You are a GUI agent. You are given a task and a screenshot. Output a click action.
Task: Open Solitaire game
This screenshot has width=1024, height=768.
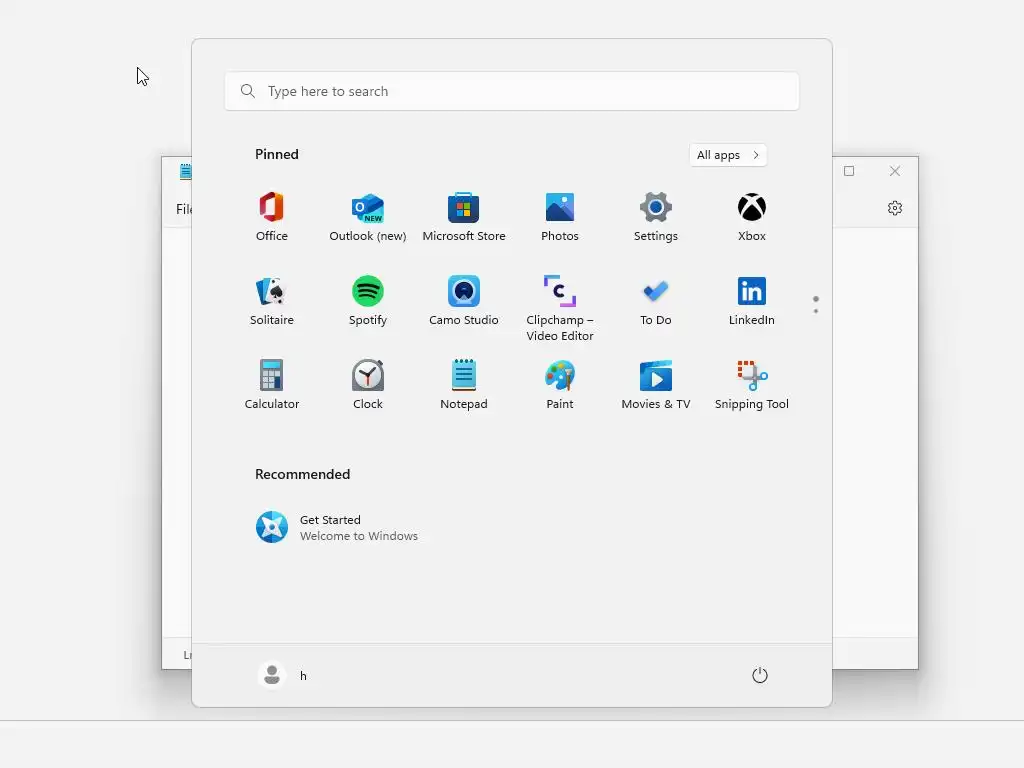(x=272, y=301)
